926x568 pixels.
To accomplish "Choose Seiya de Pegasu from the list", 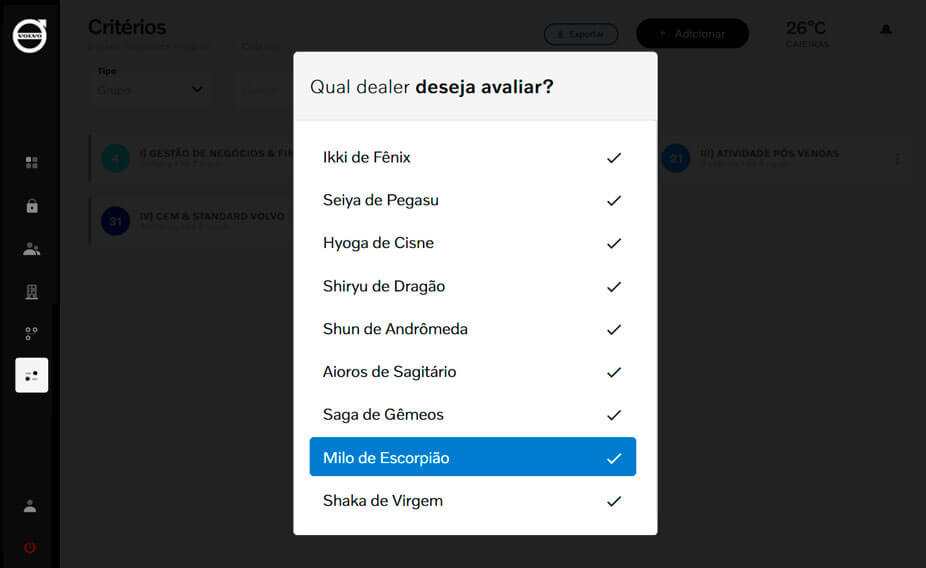I will 381,201.
